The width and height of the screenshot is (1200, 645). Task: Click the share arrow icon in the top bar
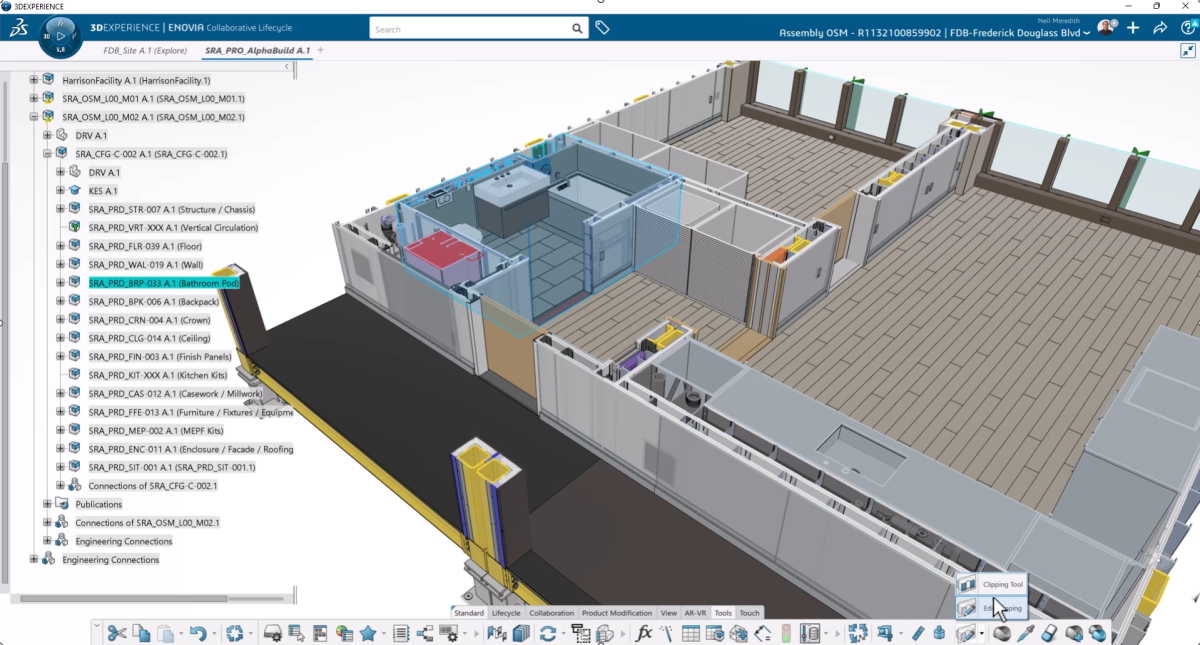tap(1159, 27)
